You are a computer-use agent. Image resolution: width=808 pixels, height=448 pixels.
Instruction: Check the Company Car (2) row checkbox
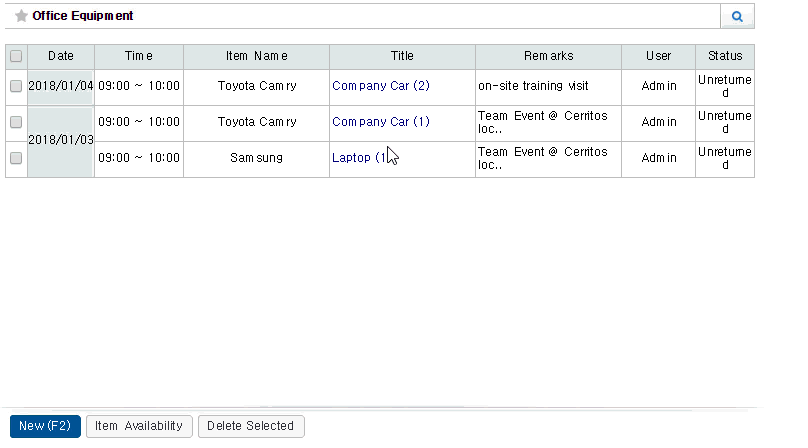coord(16,86)
